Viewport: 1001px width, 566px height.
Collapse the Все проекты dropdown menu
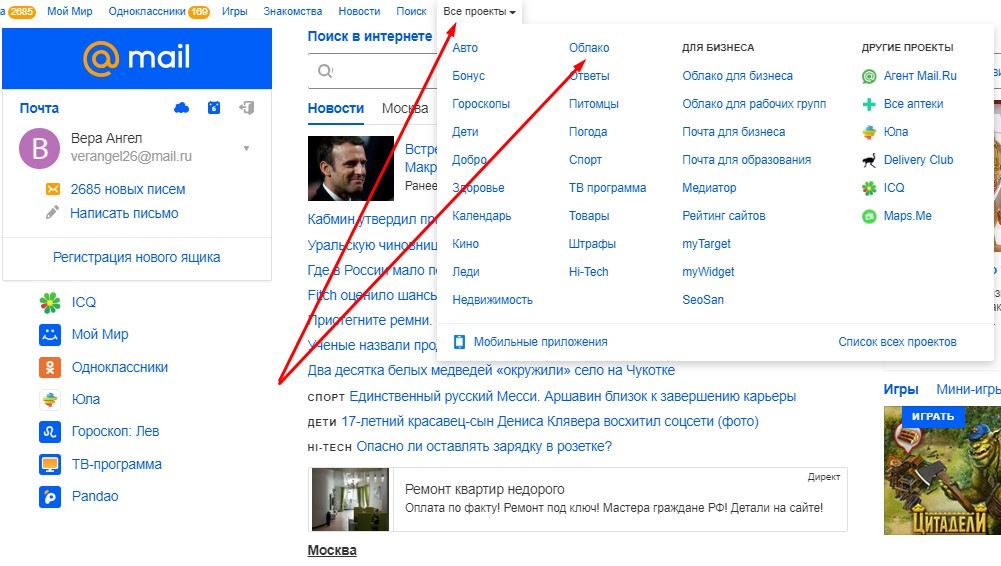(479, 11)
